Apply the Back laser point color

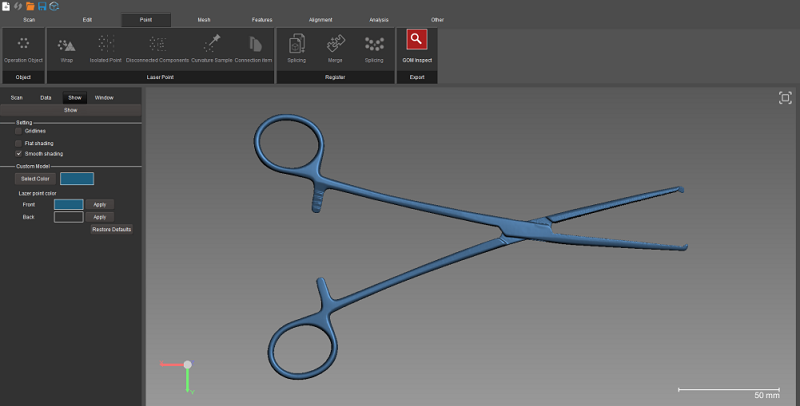point(99,217)
